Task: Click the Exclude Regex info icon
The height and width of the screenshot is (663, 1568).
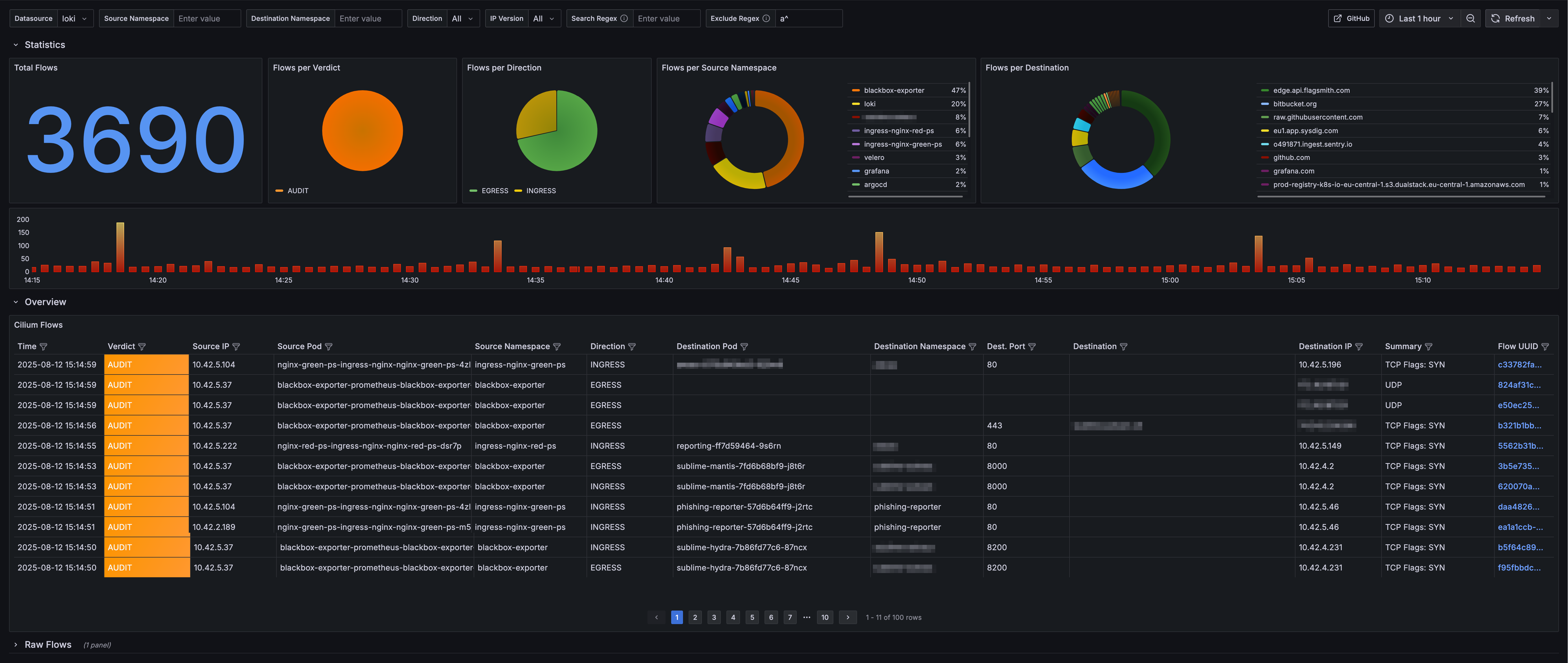Action: (x=766, y=18)
